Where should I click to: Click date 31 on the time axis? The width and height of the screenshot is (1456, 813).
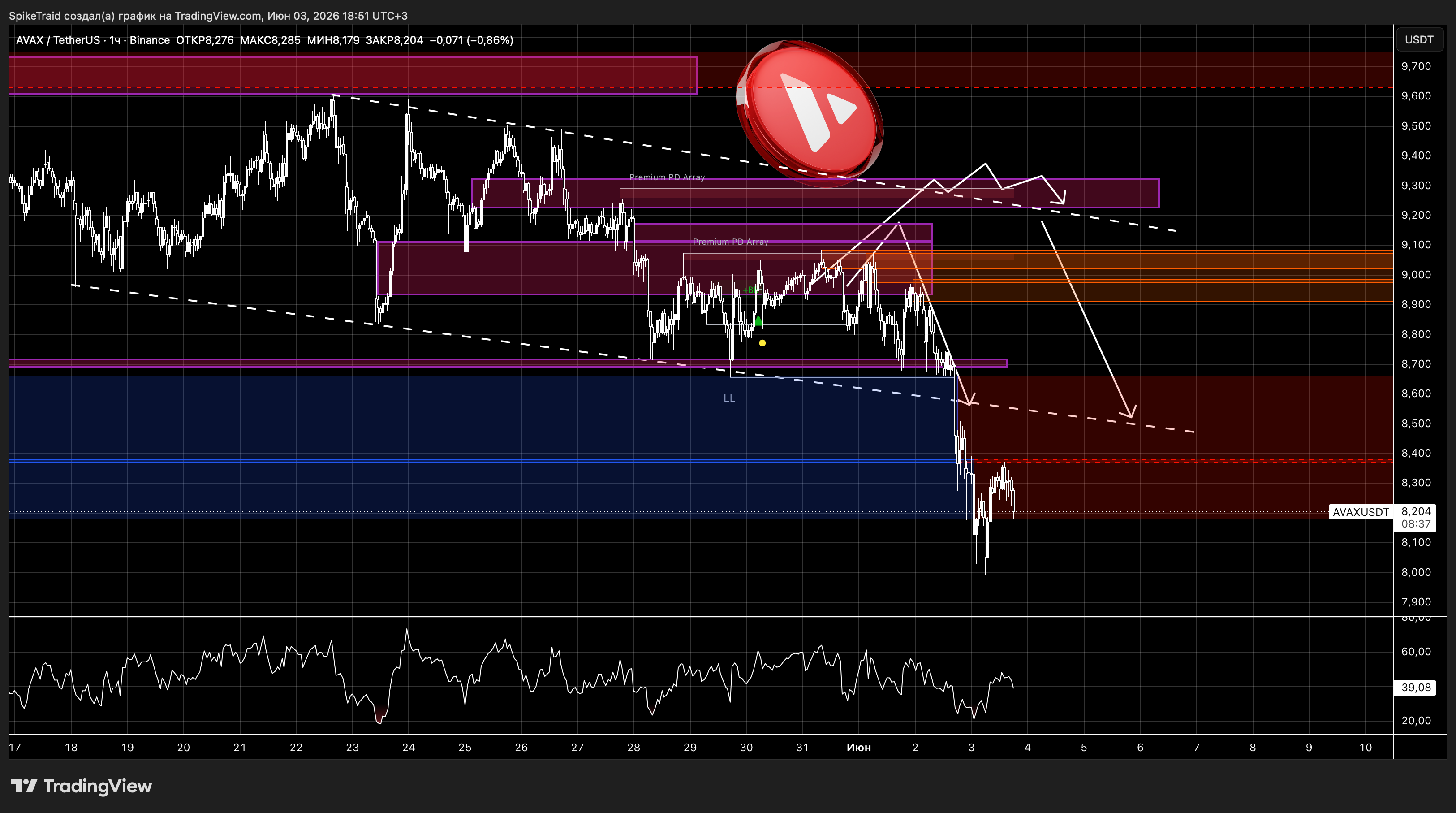pyautogui.click(x=802, y=748)
